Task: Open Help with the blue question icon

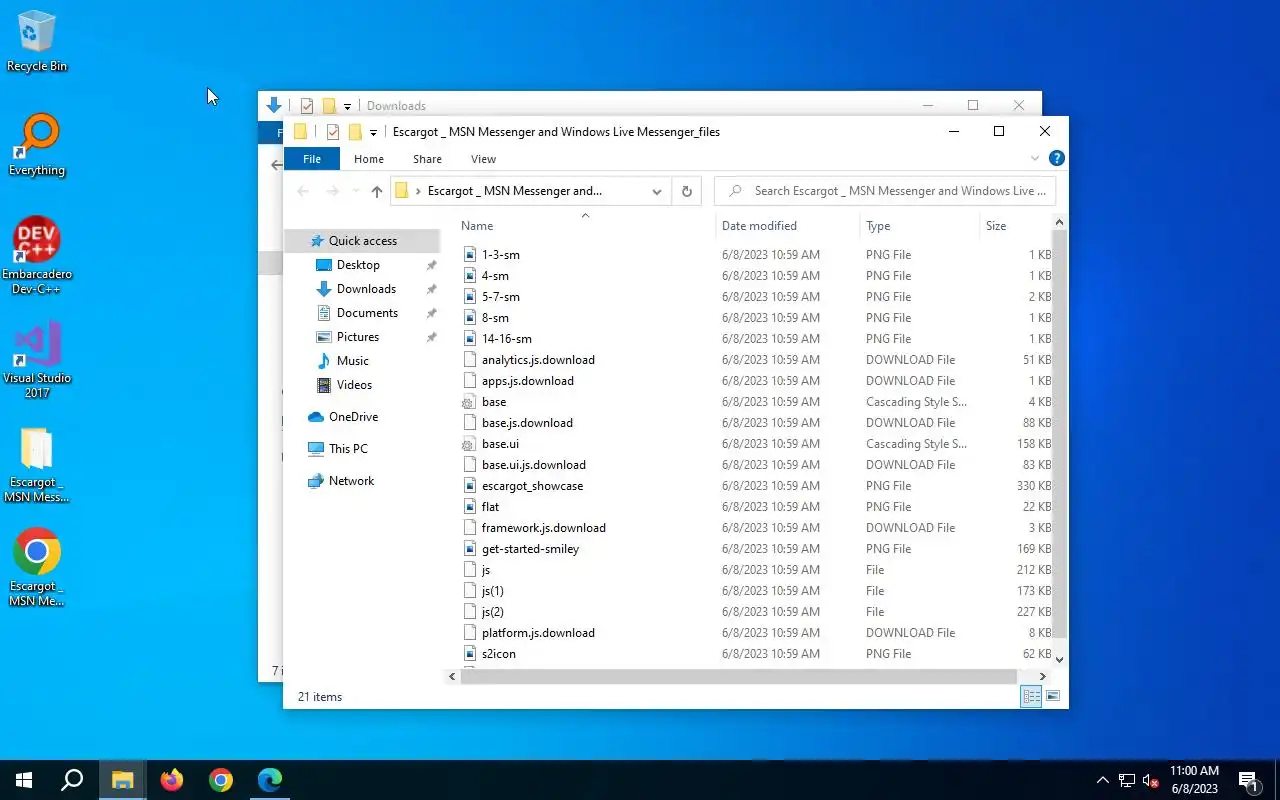Action: (1056, 158)
